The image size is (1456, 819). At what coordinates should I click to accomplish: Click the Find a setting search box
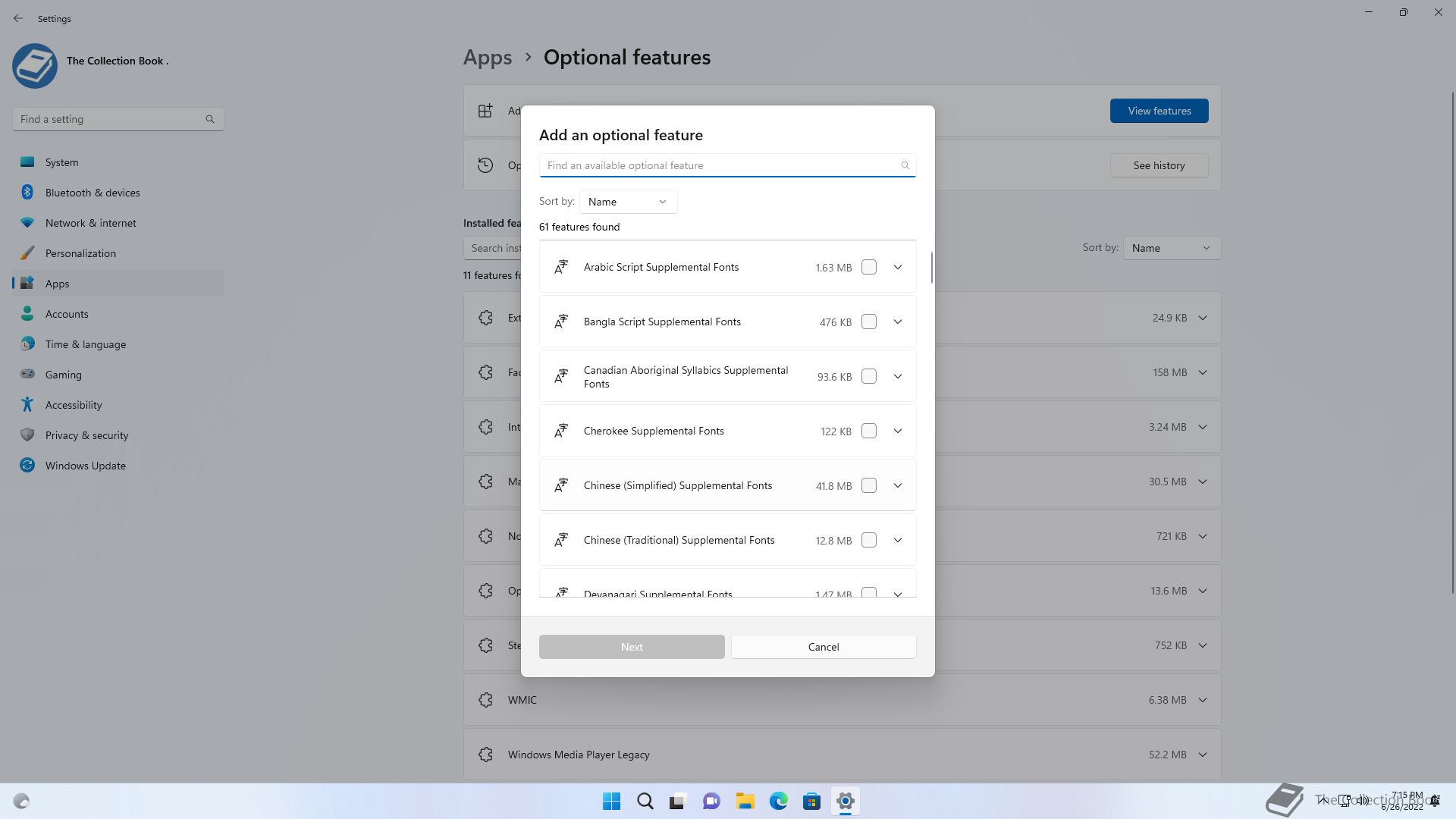[x=118, y=119]
